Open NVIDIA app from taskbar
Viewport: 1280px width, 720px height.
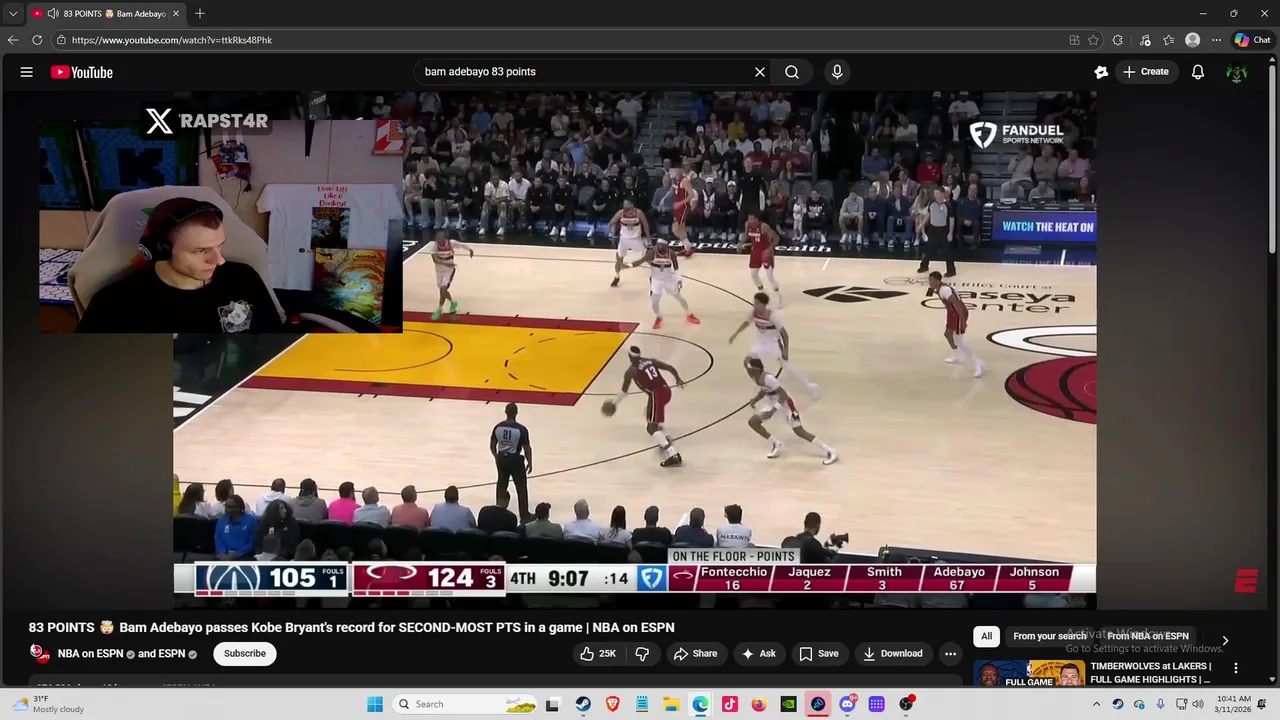pos(788,704)
